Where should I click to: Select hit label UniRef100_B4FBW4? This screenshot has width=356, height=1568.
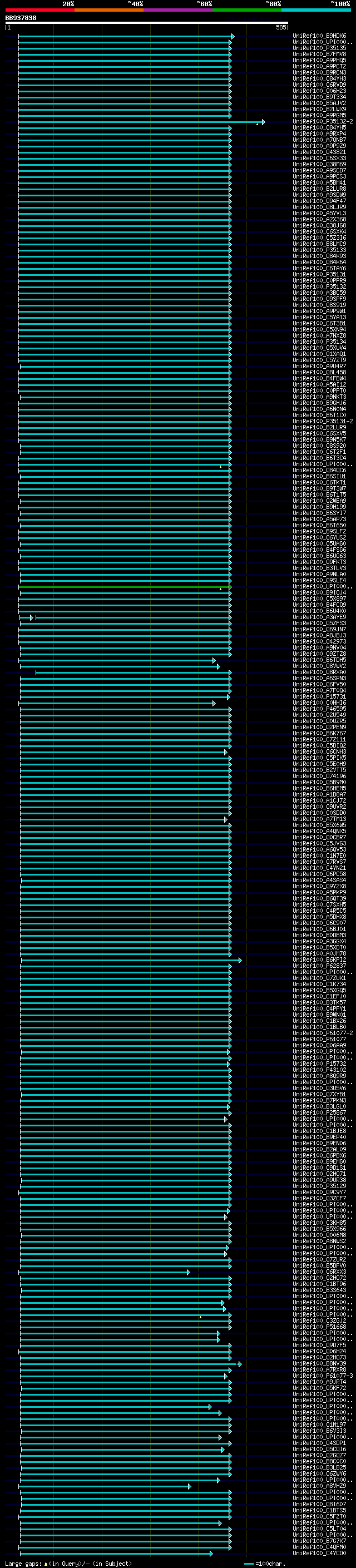(x=319, y=379)
